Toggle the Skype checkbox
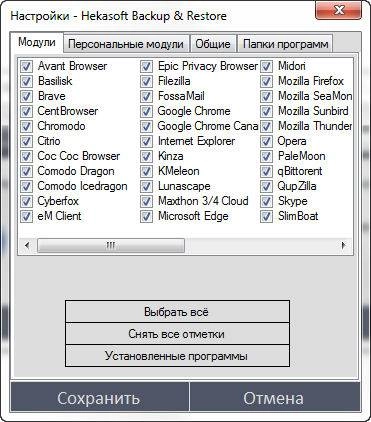Image resolution: width=371 pixels, height=422 pixels. pos(266,201)
